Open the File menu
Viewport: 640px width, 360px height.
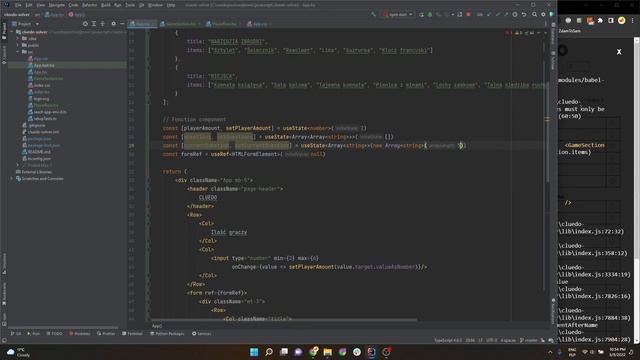[x=18, y=5]
